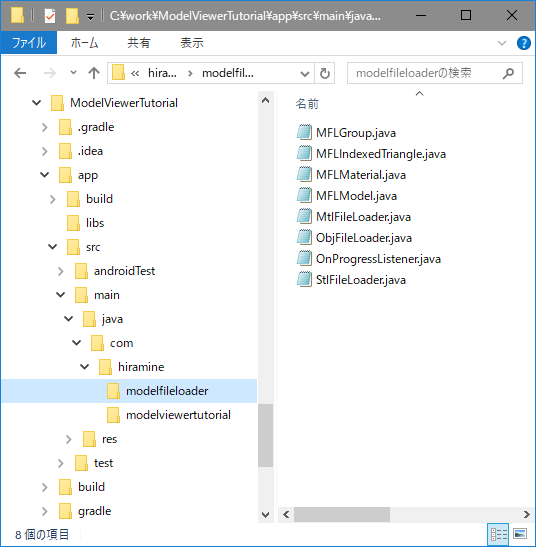Switch to large icons view layout
The width and height of the screenshot is (536, 547).
[x=520, y=534]
